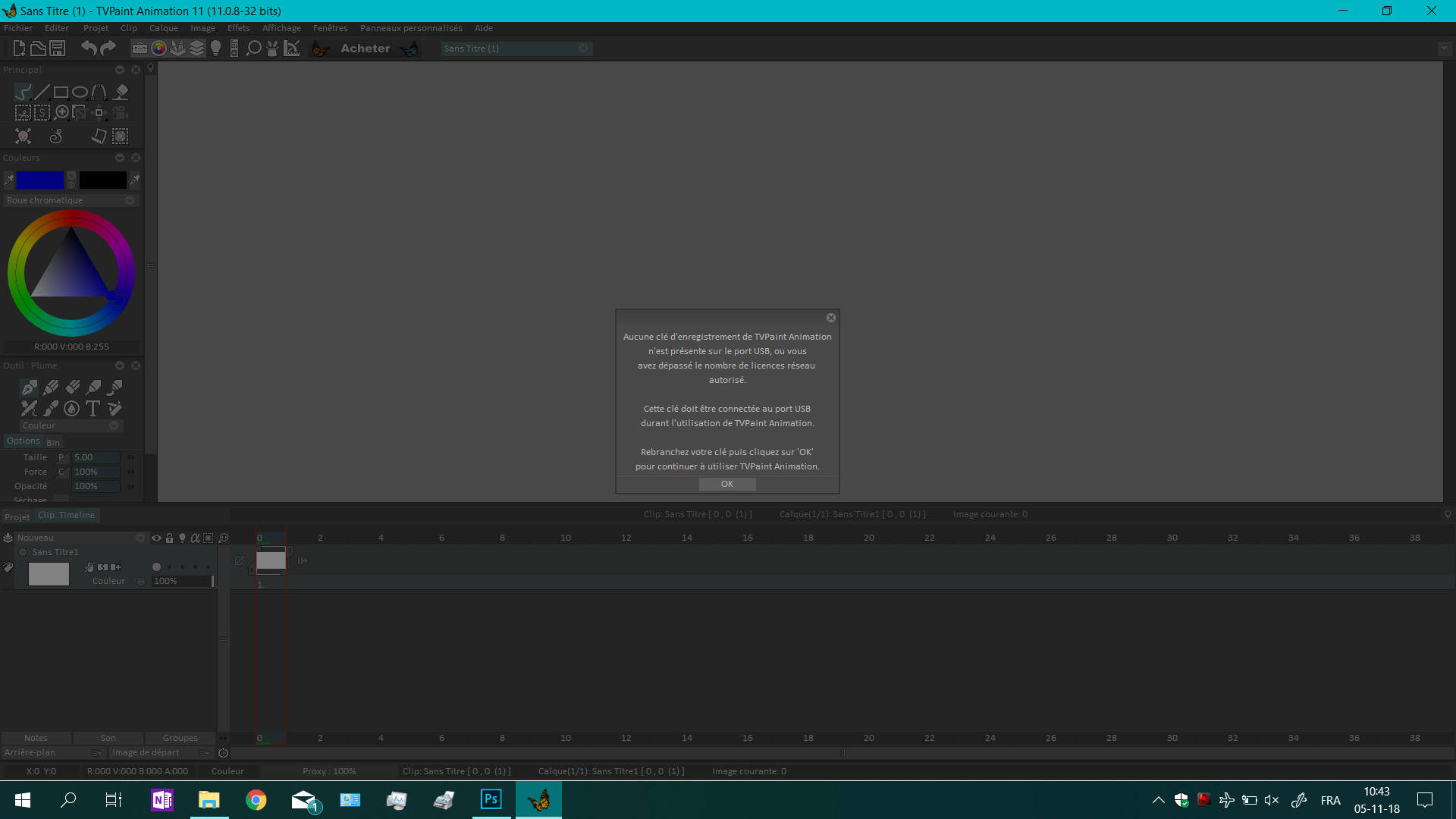Viewport: 1456px width, 819px height.
Task: Toggle force connection C button next to Force
Action: (x=62, y=472)
